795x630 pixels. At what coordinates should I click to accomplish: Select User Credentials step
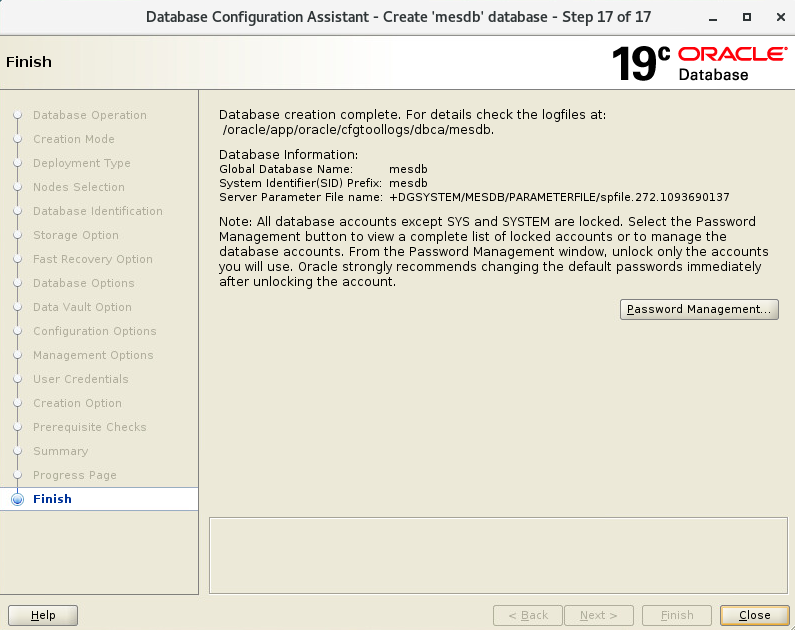(80, 379)
